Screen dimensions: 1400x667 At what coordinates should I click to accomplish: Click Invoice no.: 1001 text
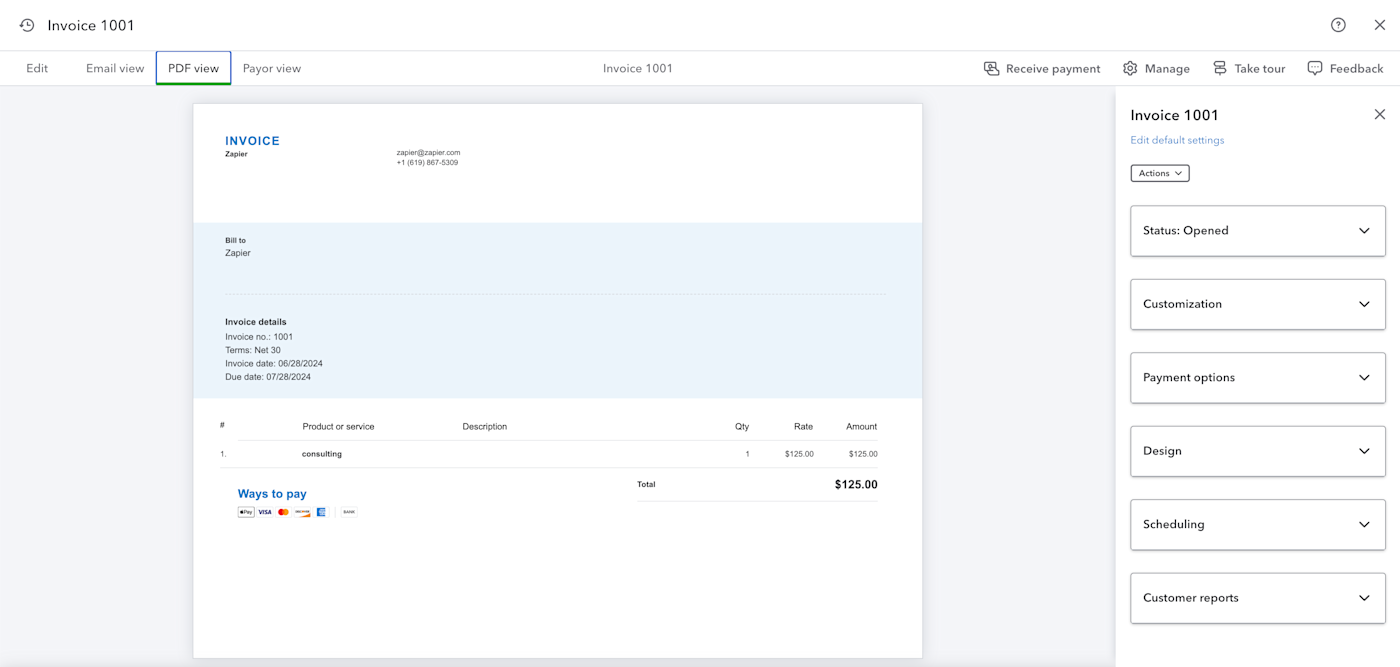[259, 337]
